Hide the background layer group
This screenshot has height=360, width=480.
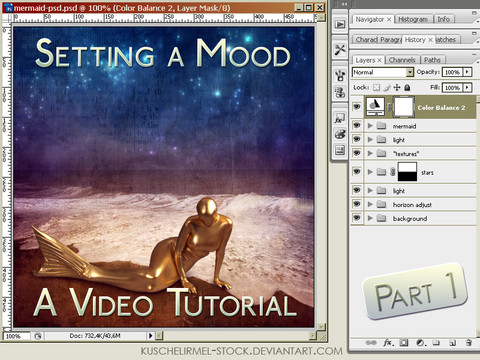coord(357,218)
